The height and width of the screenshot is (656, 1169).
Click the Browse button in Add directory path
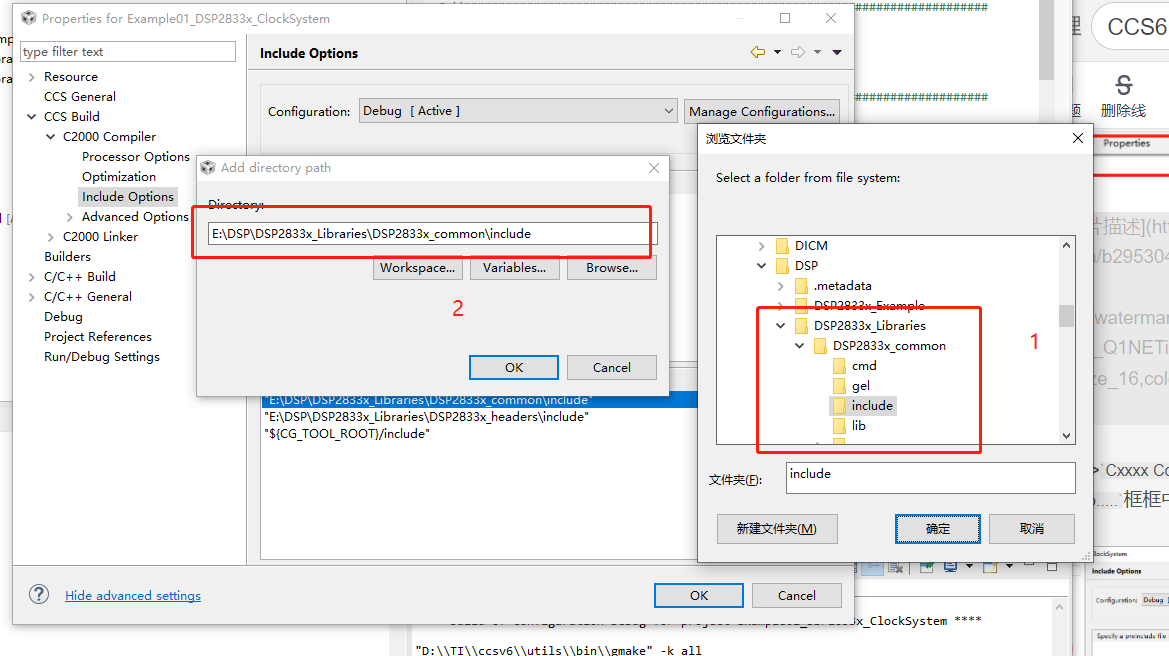click(611, 268)
